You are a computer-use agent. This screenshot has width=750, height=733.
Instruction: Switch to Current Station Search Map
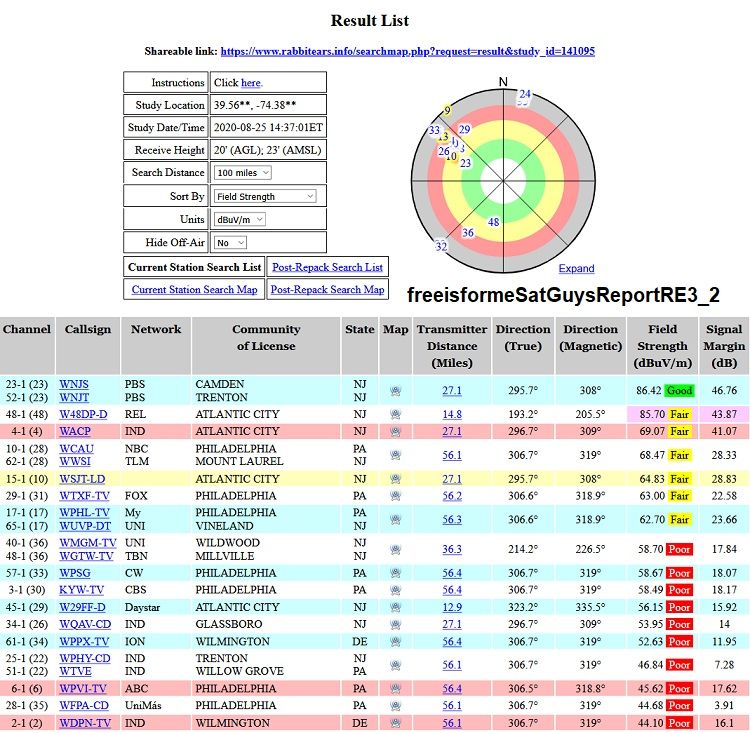(194, 290)
